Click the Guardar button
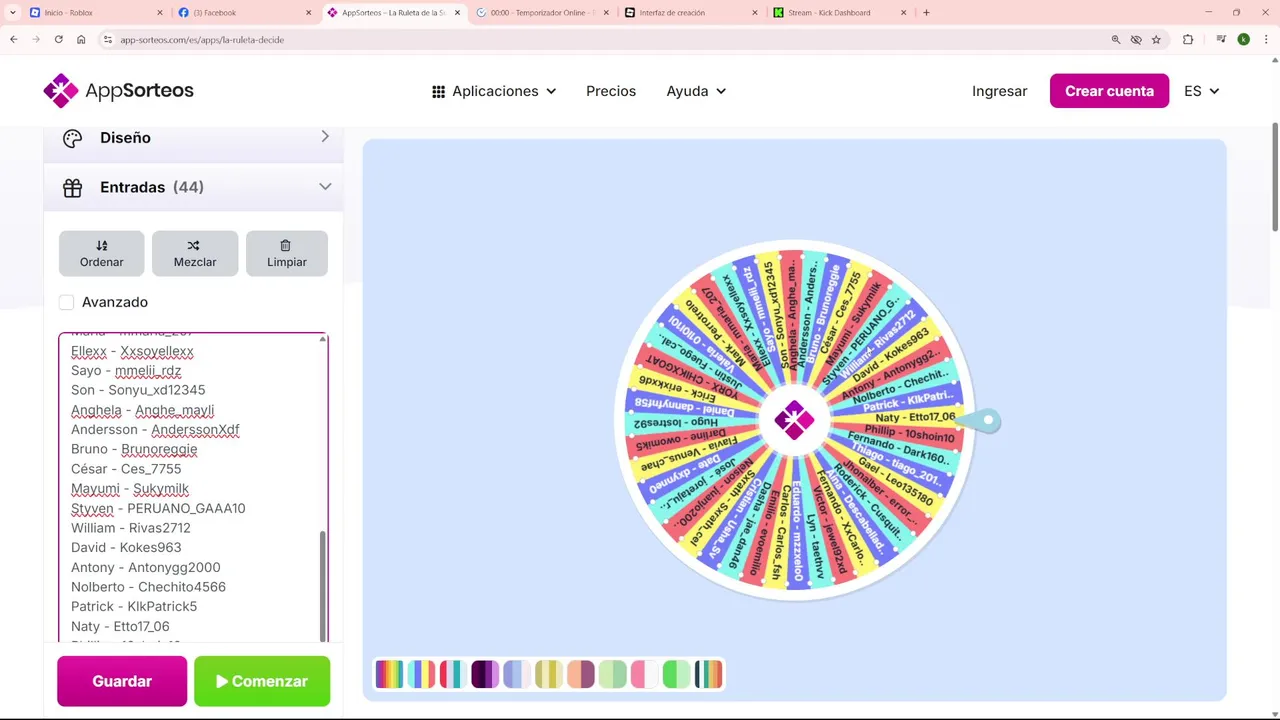This screenshot has width=1280, height=720. (x=122, y=681)
